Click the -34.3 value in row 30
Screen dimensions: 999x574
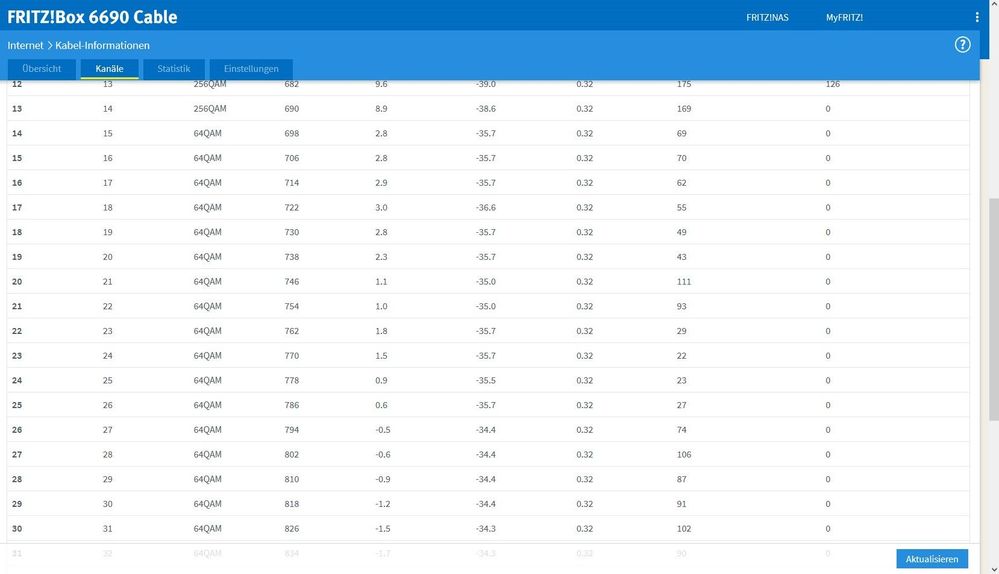click(485, 529)
